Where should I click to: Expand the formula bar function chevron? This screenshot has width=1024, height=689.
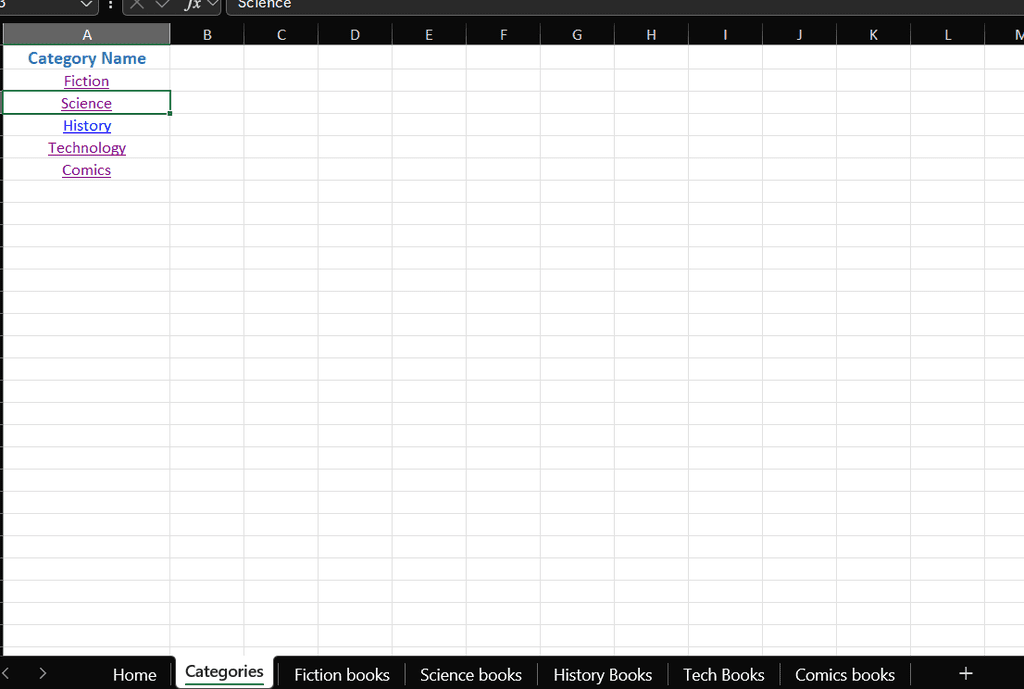pyautogui.click(x=212, y=4)
